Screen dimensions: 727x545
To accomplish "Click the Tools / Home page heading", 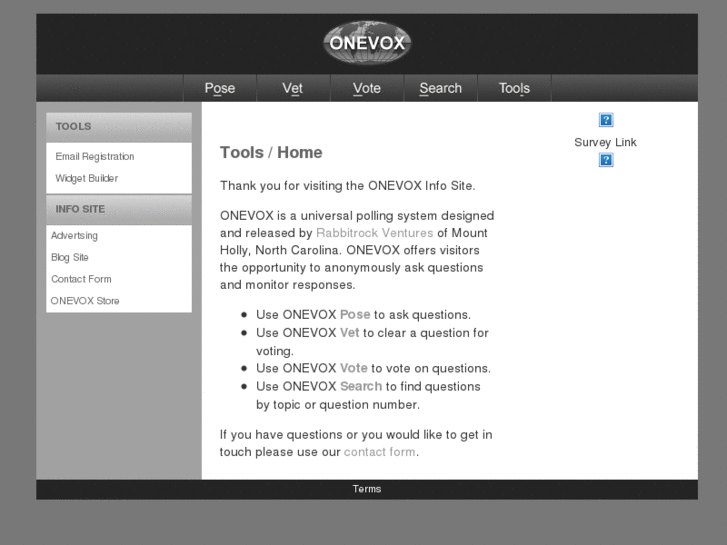I will [271, 152].
